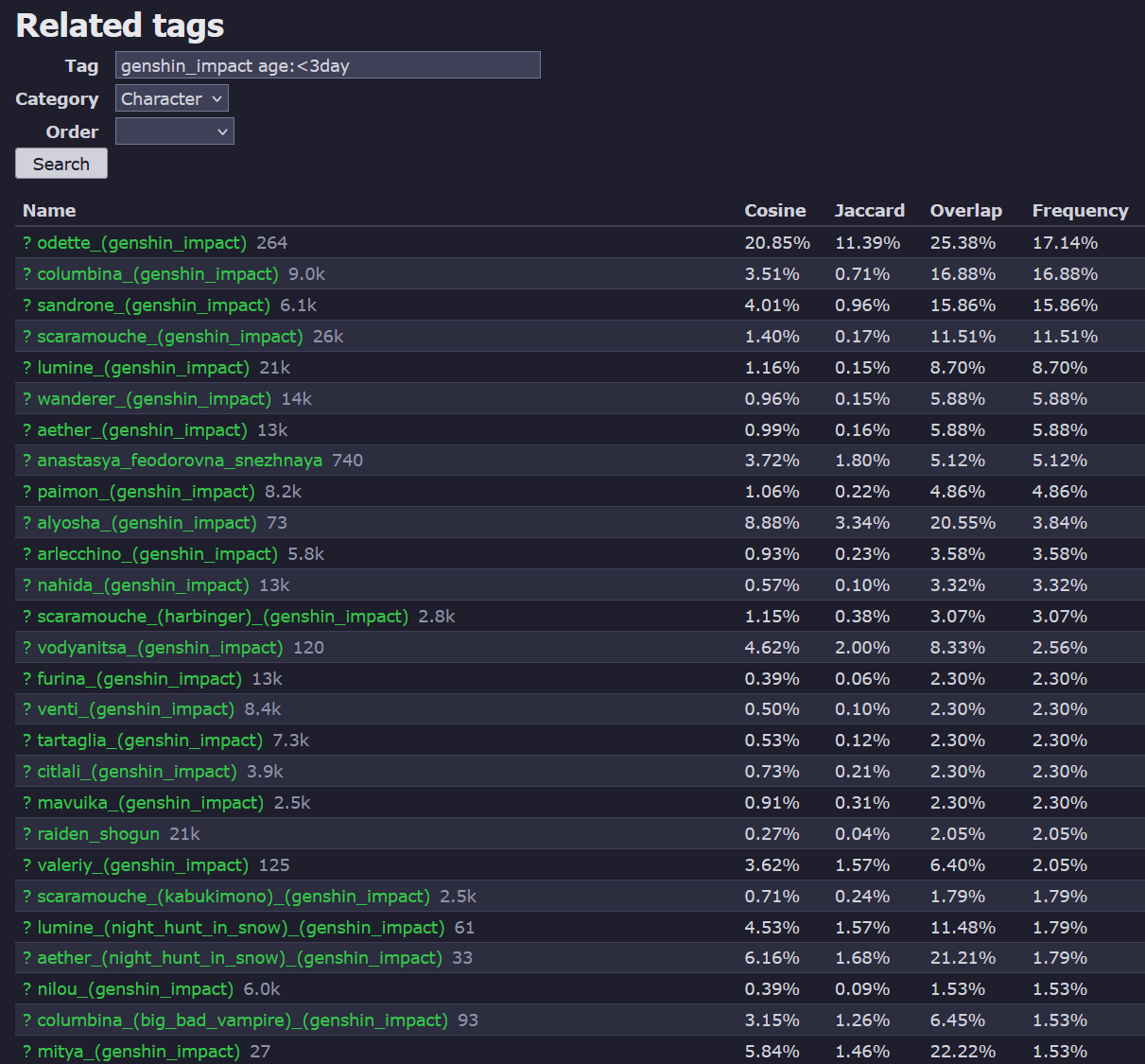Open the Category dropdown showing Character
This screenshot has height=1064, width=1145.
(172, 98)
